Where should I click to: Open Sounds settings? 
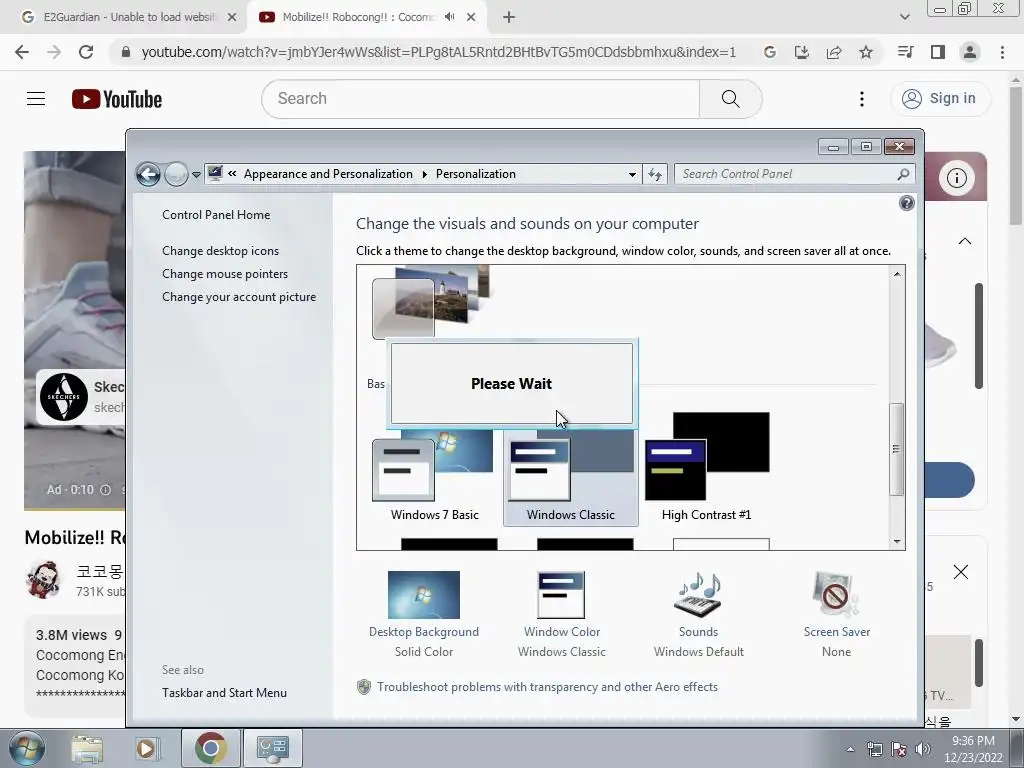pos(699,615)
